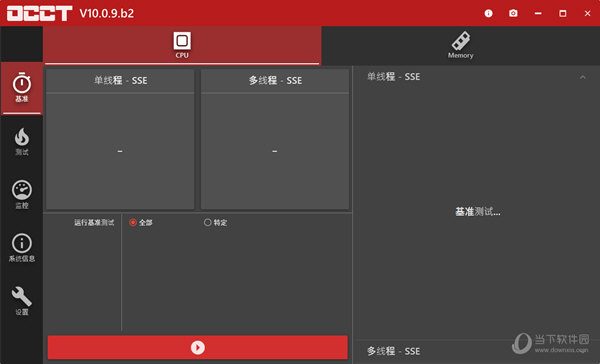Select the 全部 (All) radio option
This screenshot has width=600, height=364.
tap(141, 222)
